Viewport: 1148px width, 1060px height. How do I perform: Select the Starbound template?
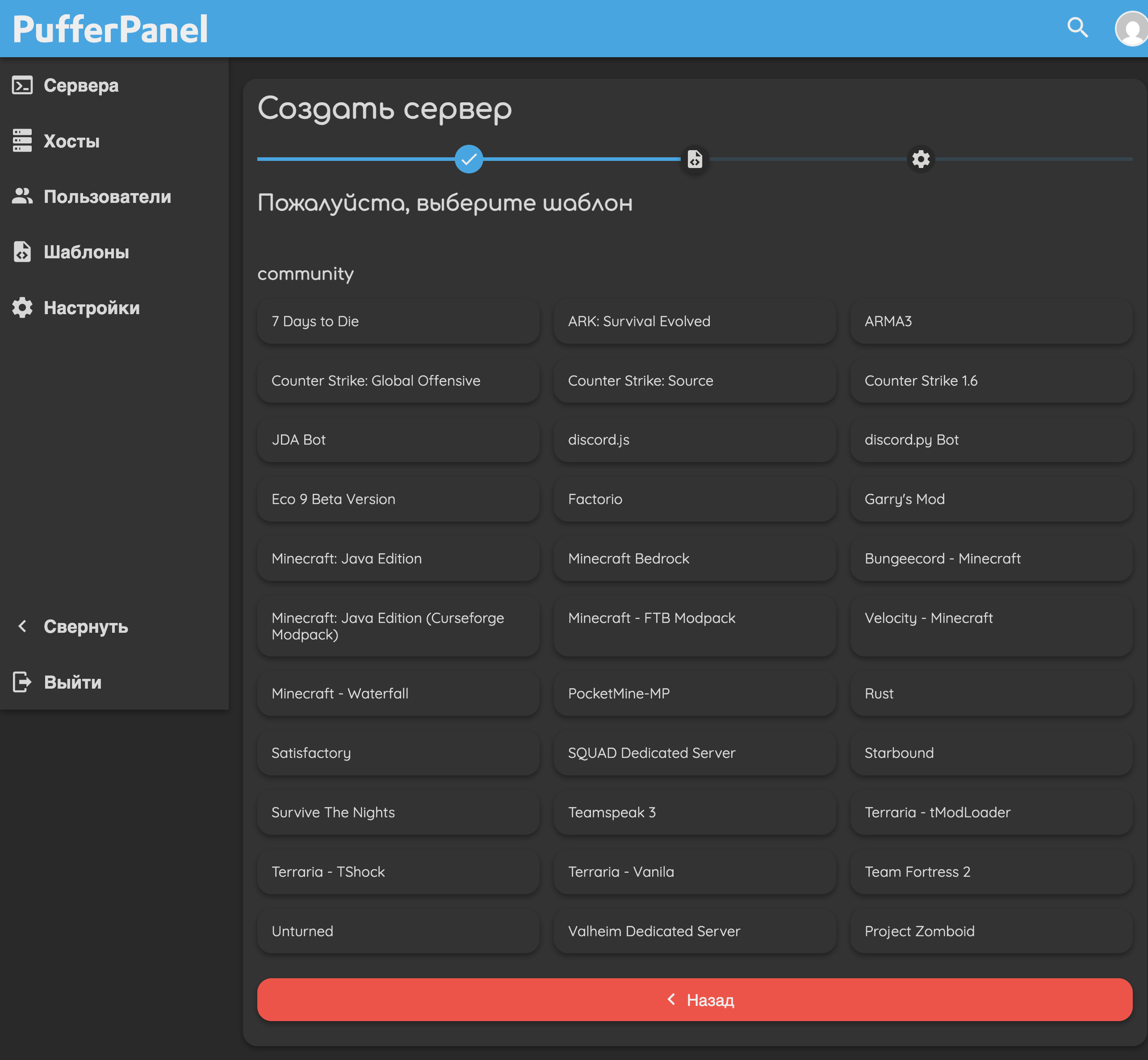tap(991, 753)
